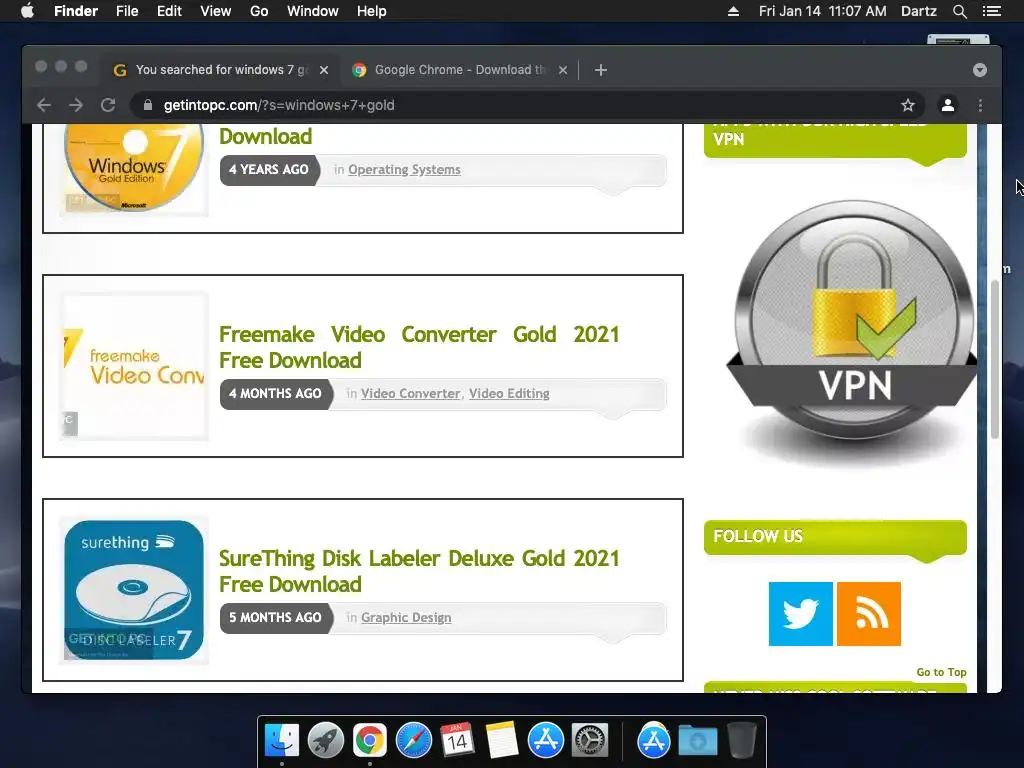The height and width of the screenshot is (768, 1024).
Task: Open the Window menu
Action: [313, 11]
